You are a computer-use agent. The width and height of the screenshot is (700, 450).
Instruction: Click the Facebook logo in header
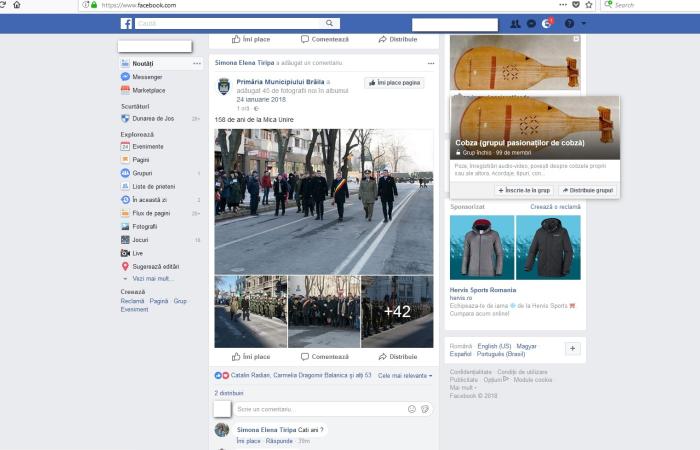(127, 23)
